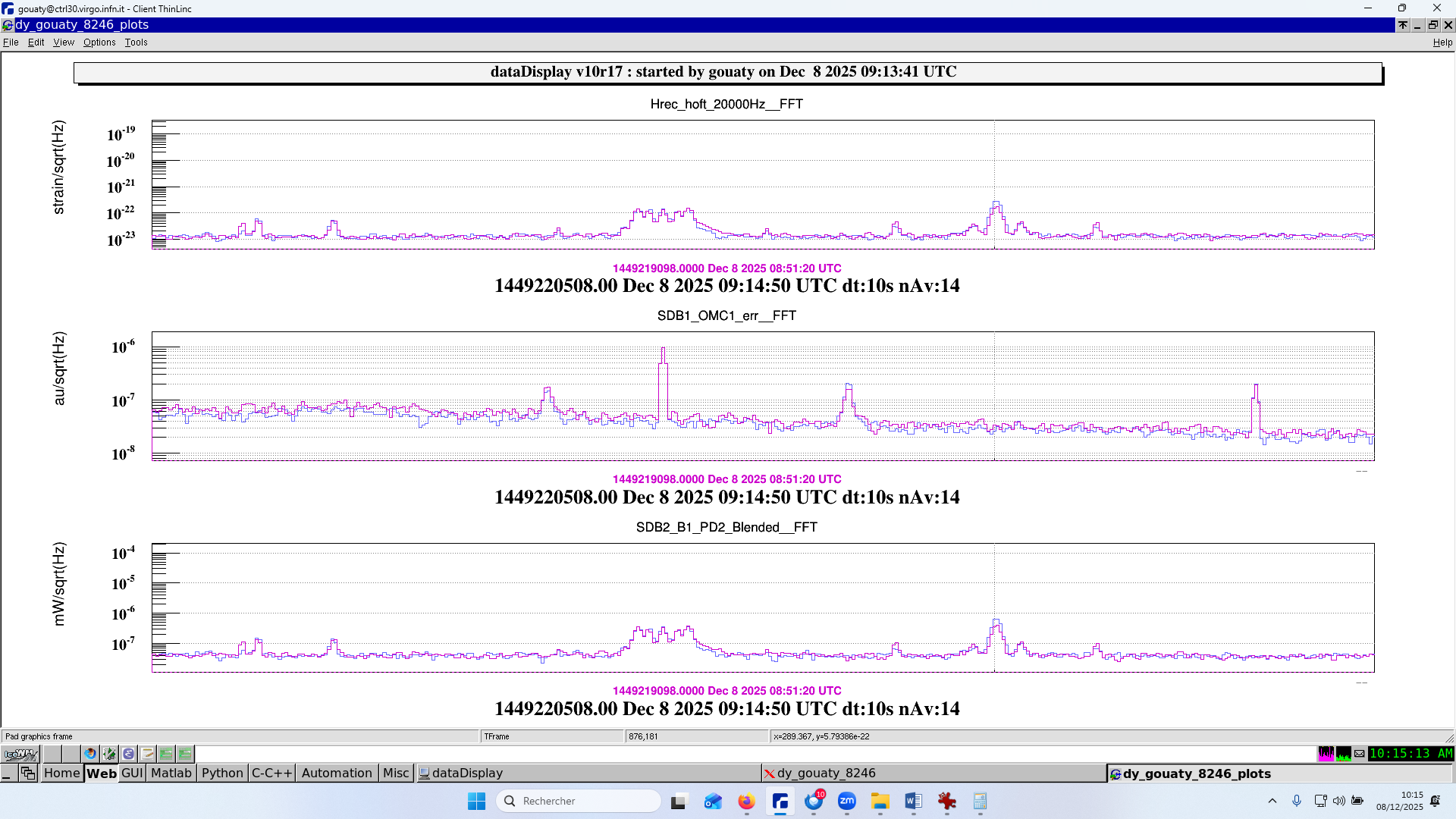Open Emacs icon in IceWM toolbar

click(128, 754)
